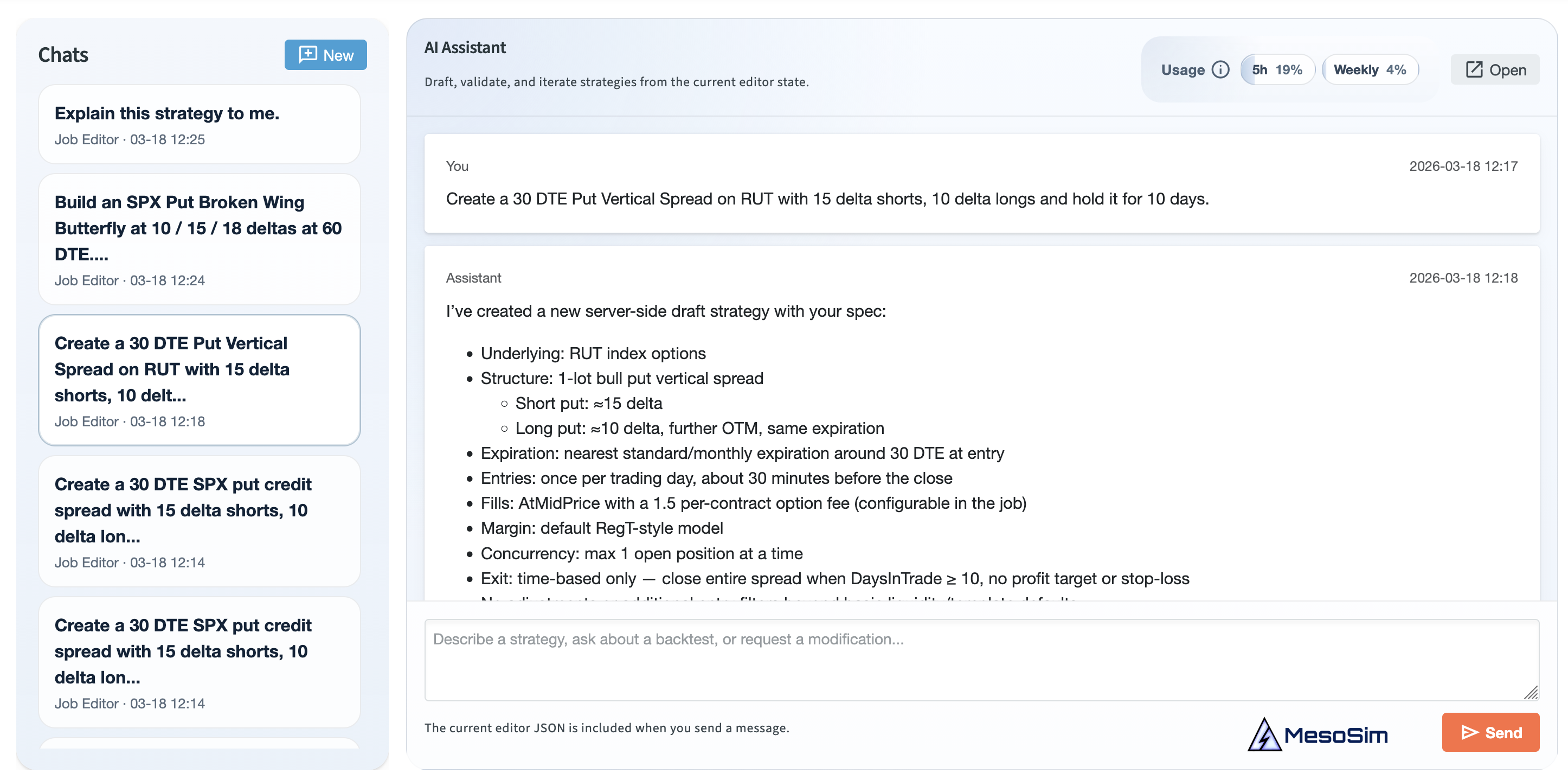
Task: Click the strategy description input field
Action: coord(974,657)
